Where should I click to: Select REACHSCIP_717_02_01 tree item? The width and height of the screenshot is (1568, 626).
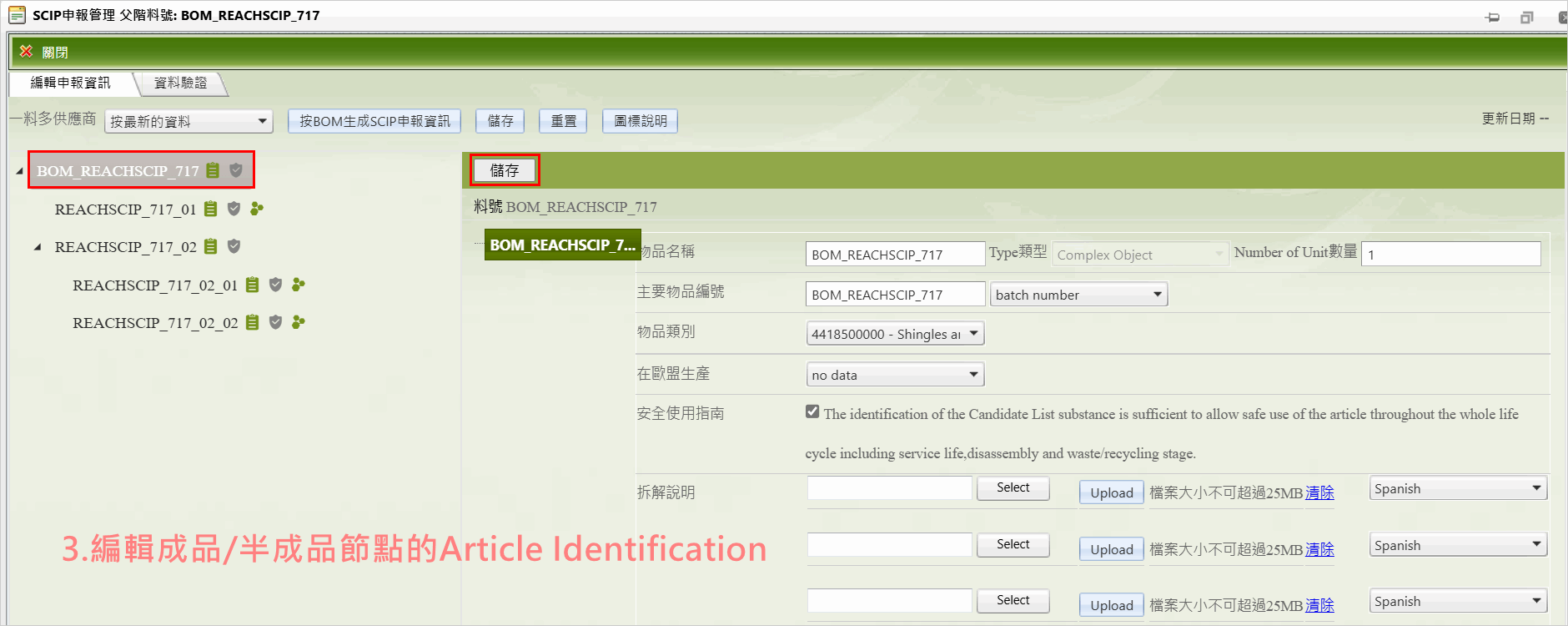point(155,285)
